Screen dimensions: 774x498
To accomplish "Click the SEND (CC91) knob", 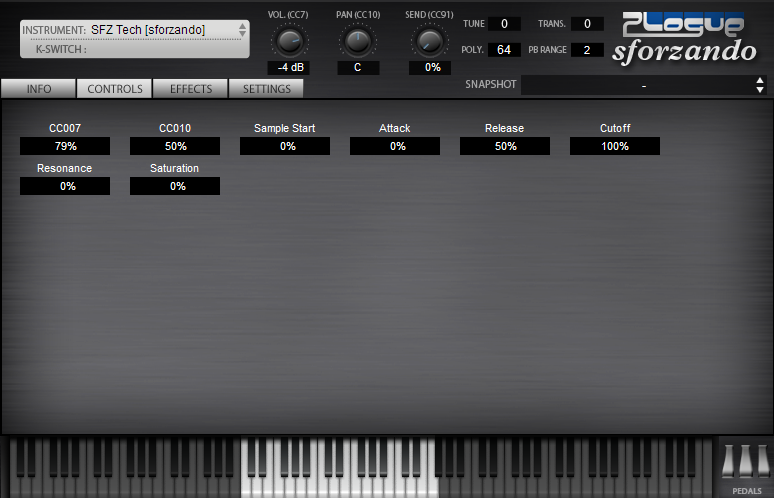I will 429,41.
